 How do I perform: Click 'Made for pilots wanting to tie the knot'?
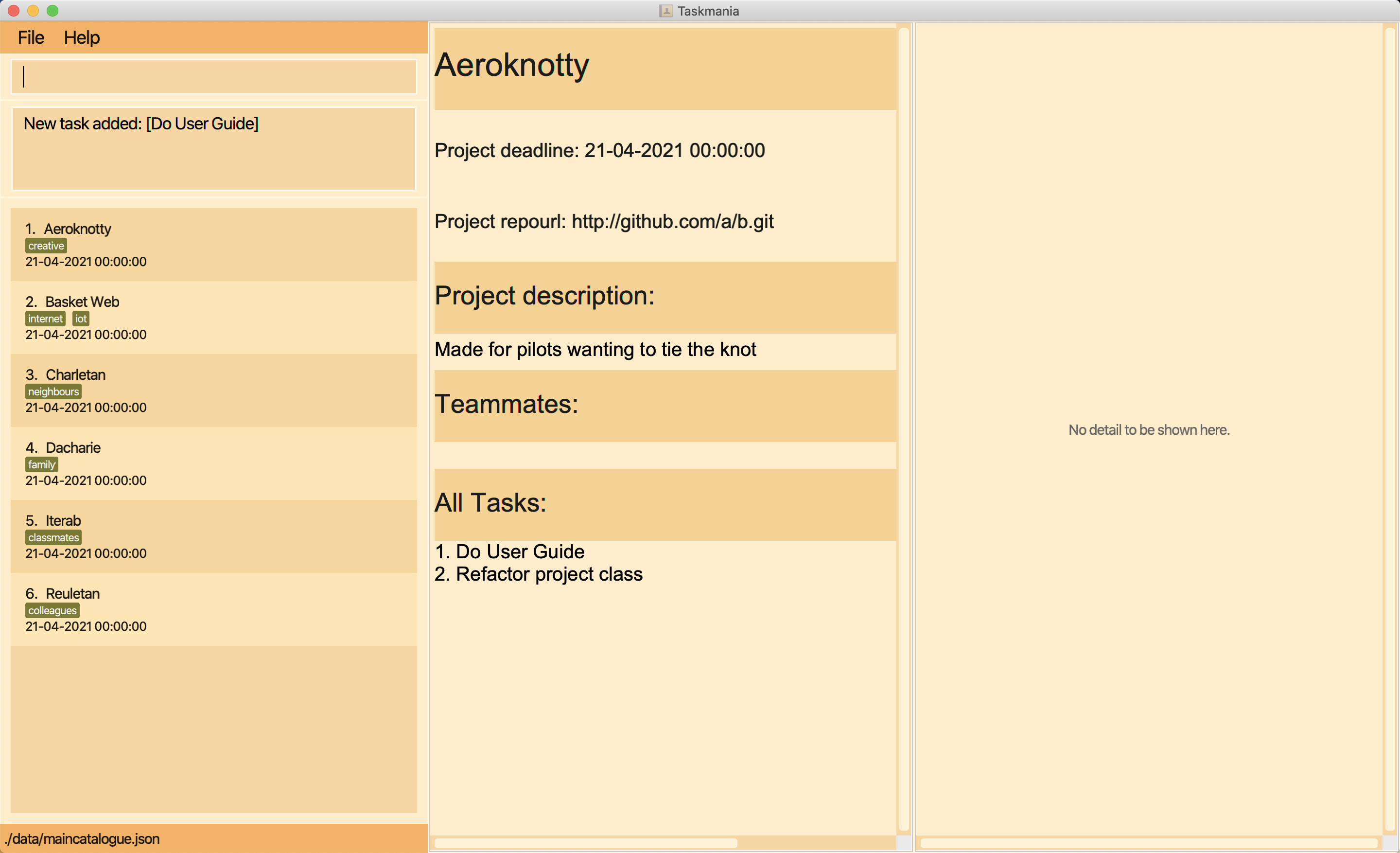[x=595, y=349]
